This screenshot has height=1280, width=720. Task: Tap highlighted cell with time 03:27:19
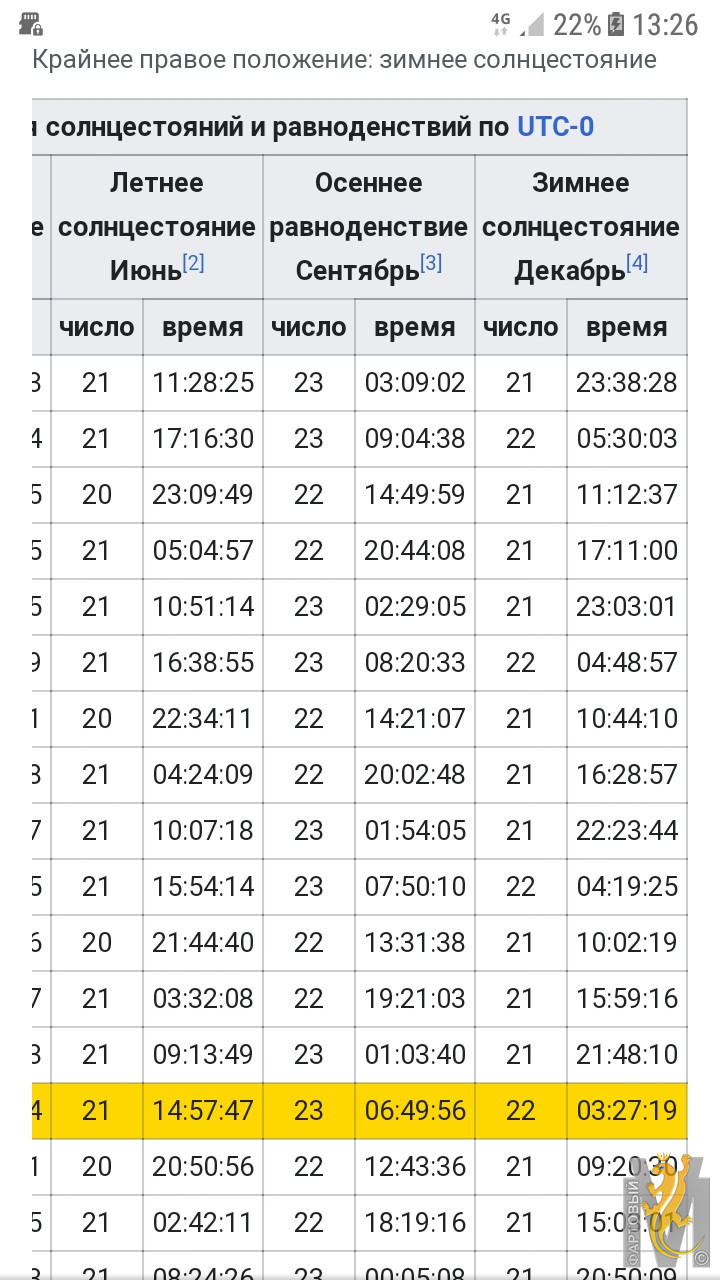[x=627, y=1110]
